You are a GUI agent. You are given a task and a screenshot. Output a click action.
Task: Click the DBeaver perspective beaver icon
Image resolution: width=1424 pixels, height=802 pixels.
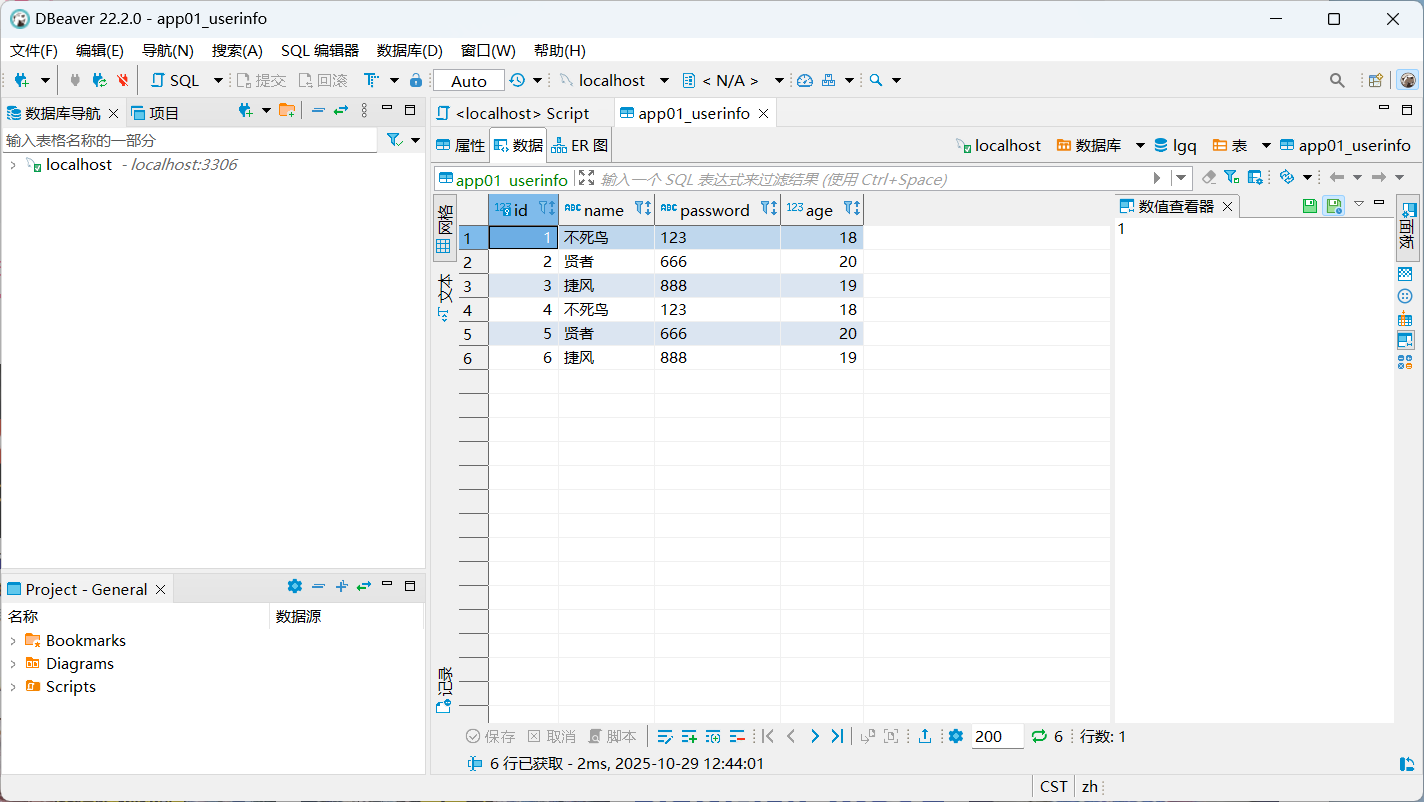tap(1408, 80)
